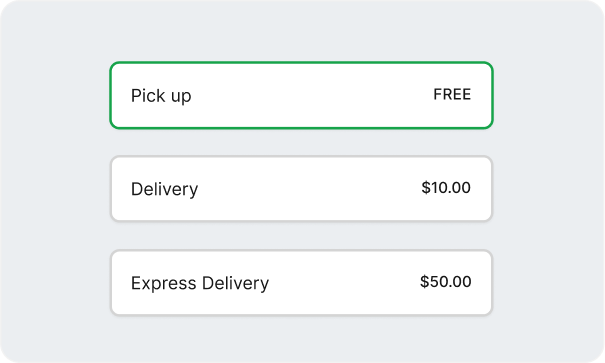
Task: Click the "Express Delivery" text label
Action: [200, 284]
